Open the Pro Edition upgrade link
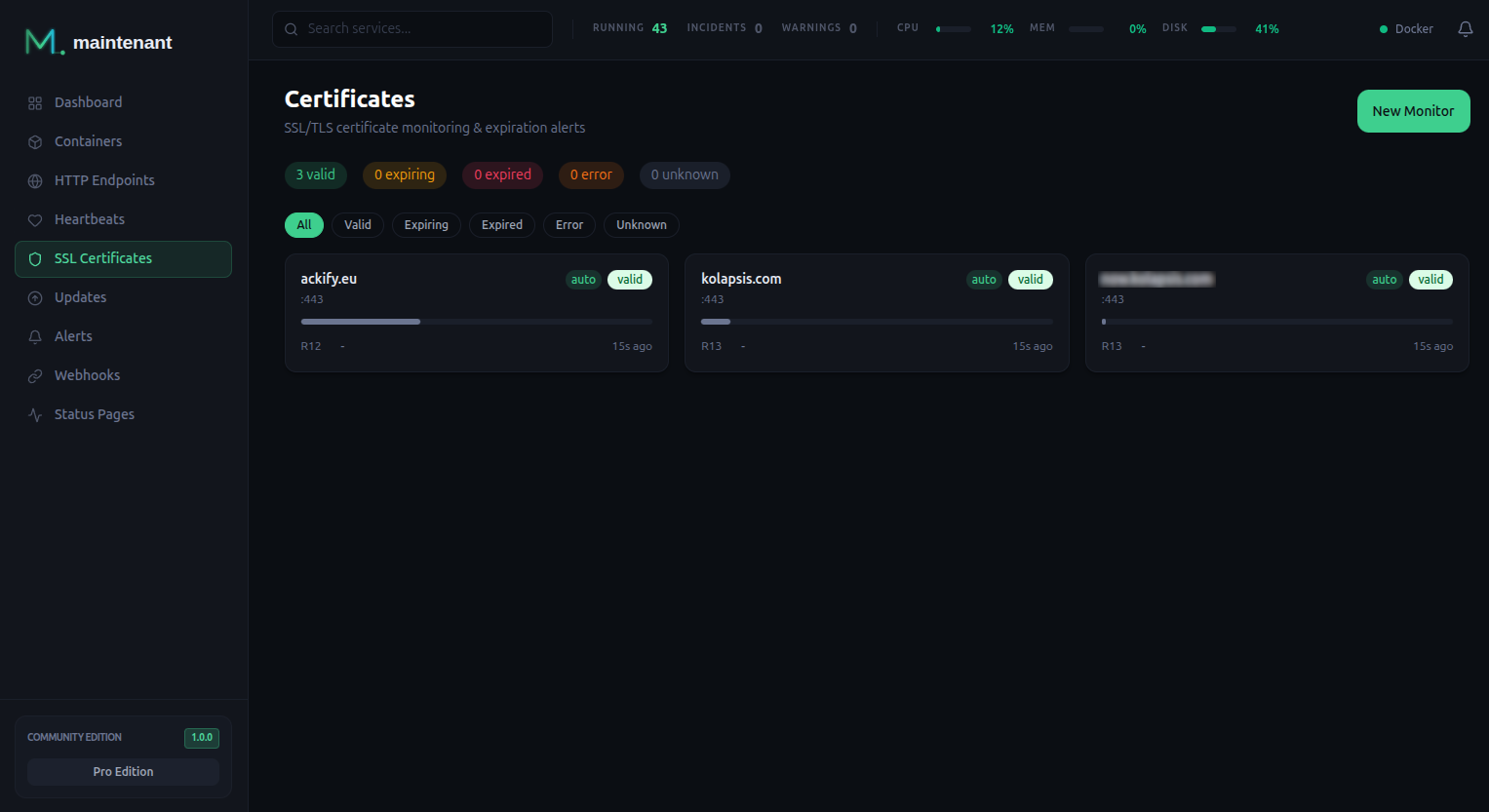Image resolution: width=1489 pixels, height=812 pixels. coord(122,771)
